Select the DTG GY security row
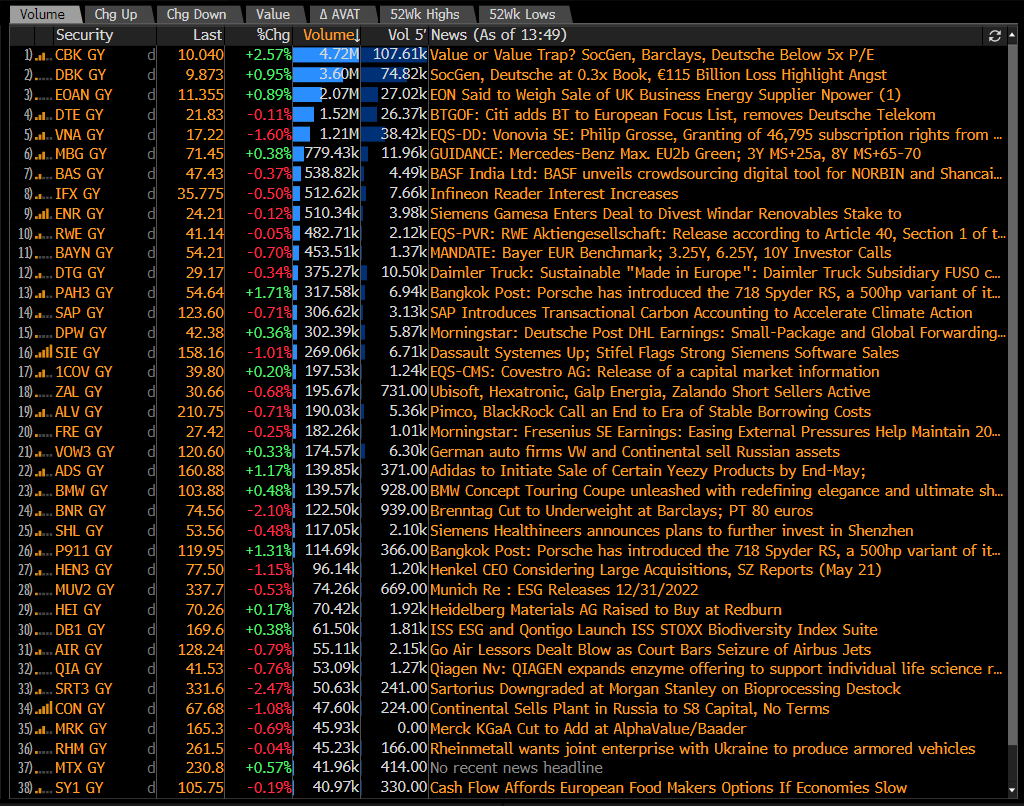This screenshot has width=1024, height=806. 508,273
